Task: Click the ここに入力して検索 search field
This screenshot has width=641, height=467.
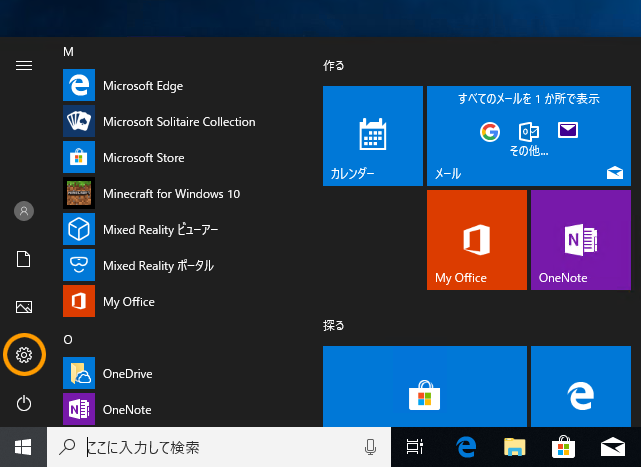Action: [x=219, y=447]
